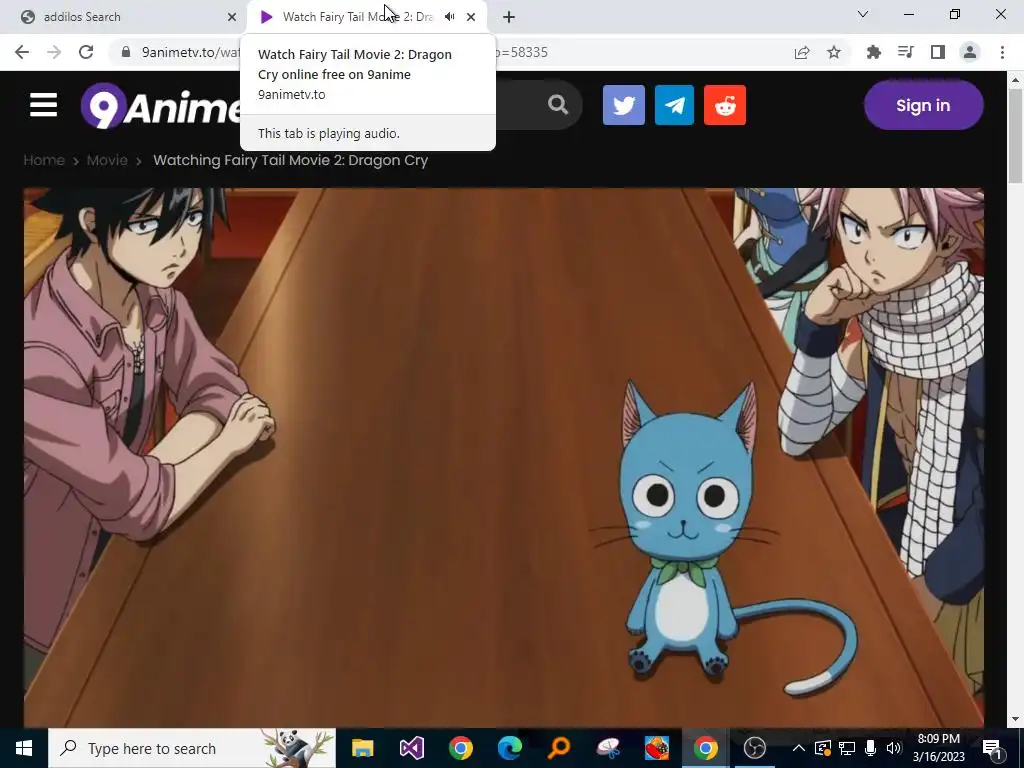The image size is (1024, 768).
Task: Show hidden system tray icons
Action: [799, 748]
